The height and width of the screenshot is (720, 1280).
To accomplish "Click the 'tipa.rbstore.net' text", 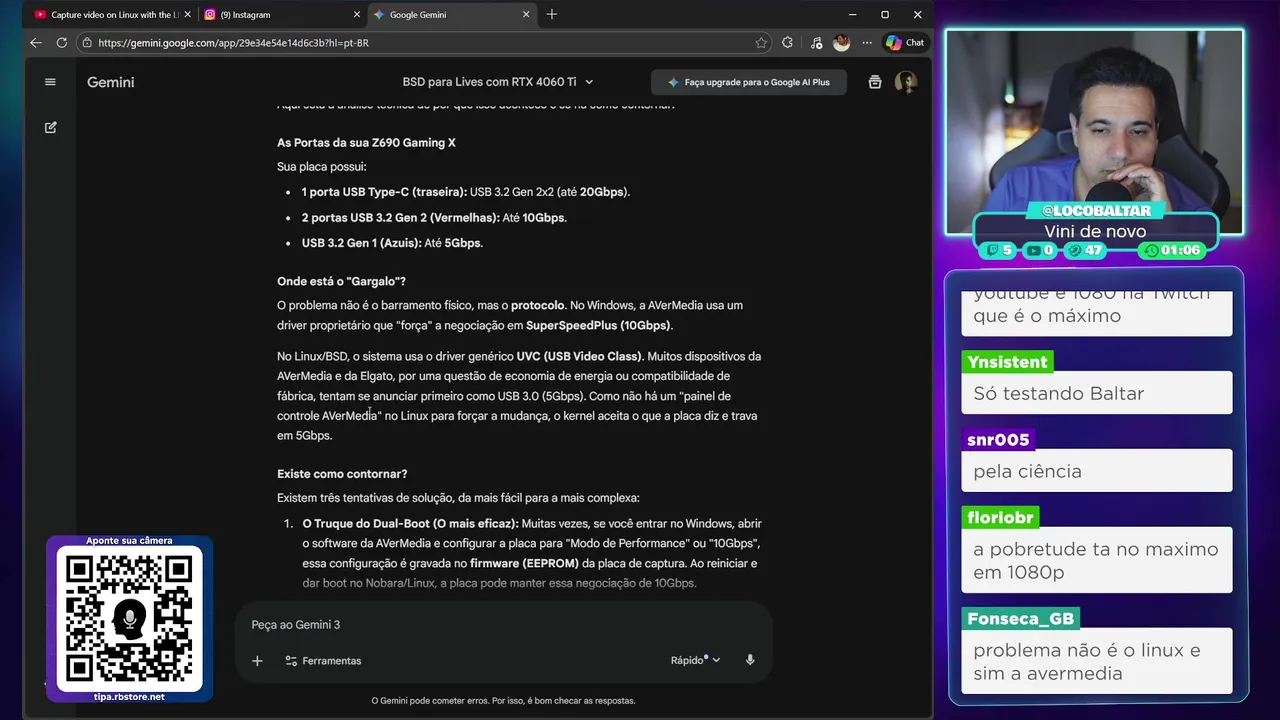I will [x=129, y=696].
